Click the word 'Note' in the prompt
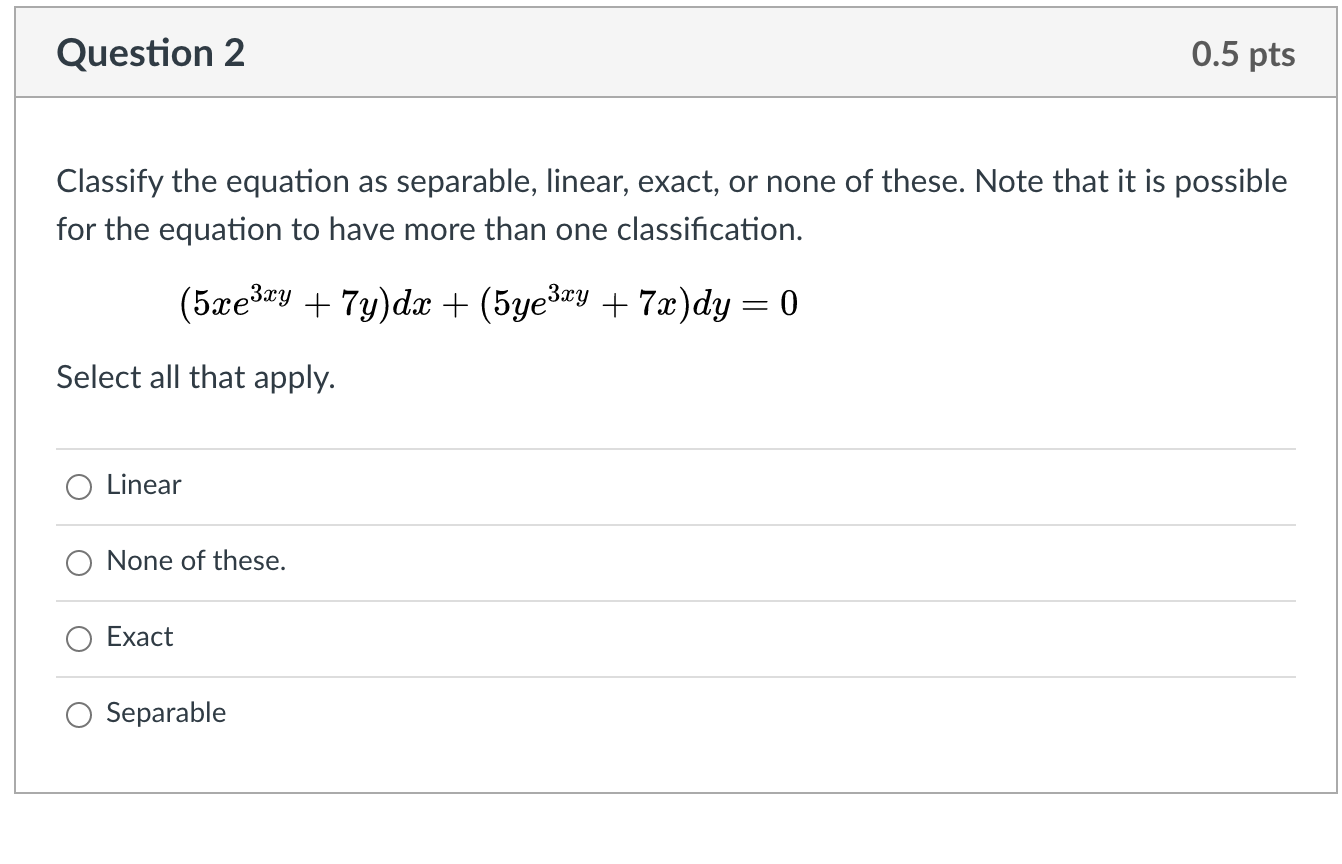Viewport: 1342px width, 864px height. click(x=1006, y=182)
